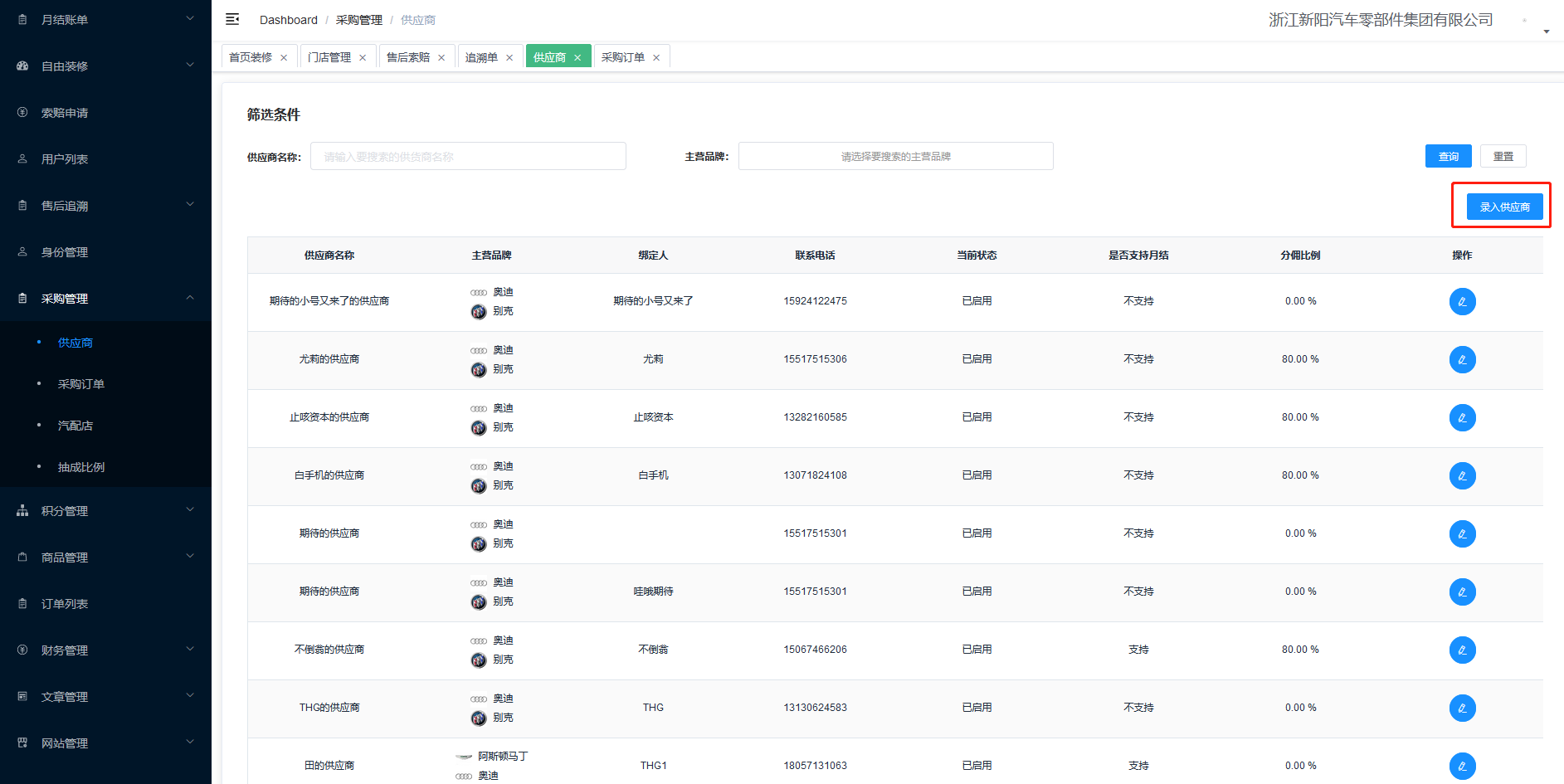This screenshot has height=784, width=1564.
Task: Close the 首页装修 tab
Action: click(x=284, y=57)
